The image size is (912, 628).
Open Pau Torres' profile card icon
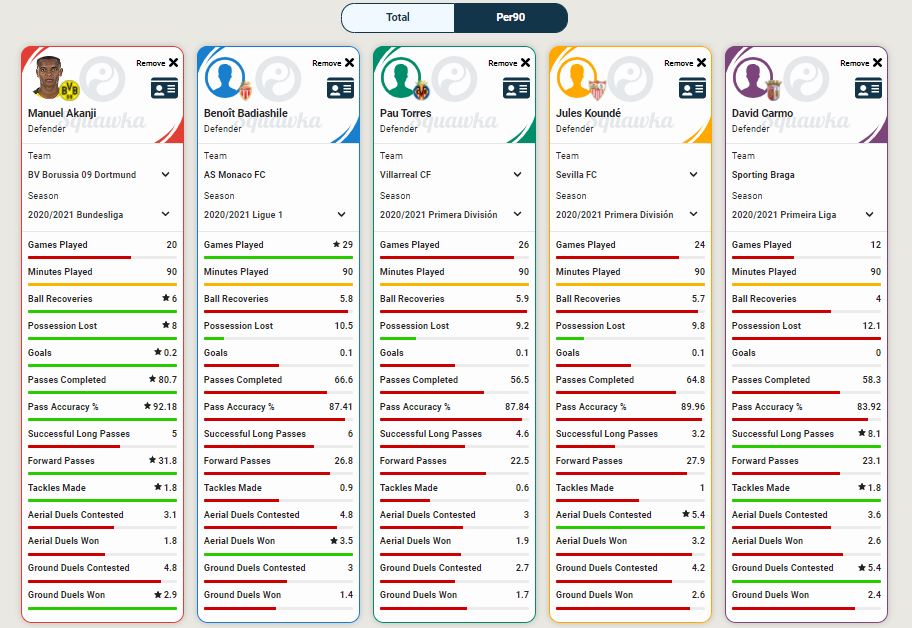516,88
